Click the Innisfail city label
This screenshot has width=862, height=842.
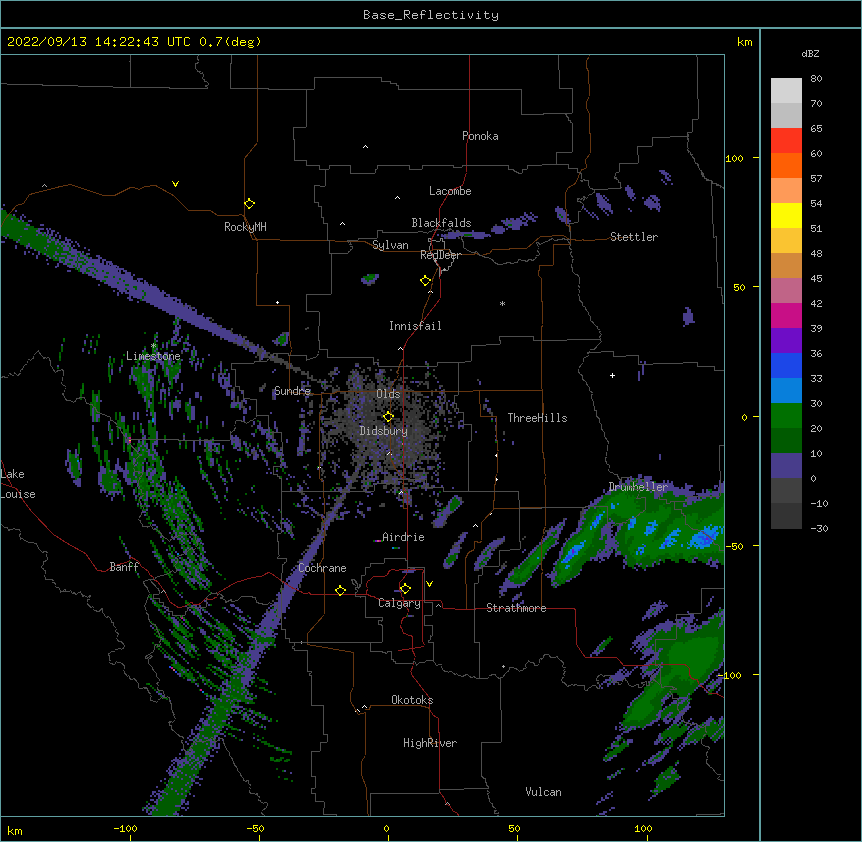pyautogui.click(x=415, y=326)
